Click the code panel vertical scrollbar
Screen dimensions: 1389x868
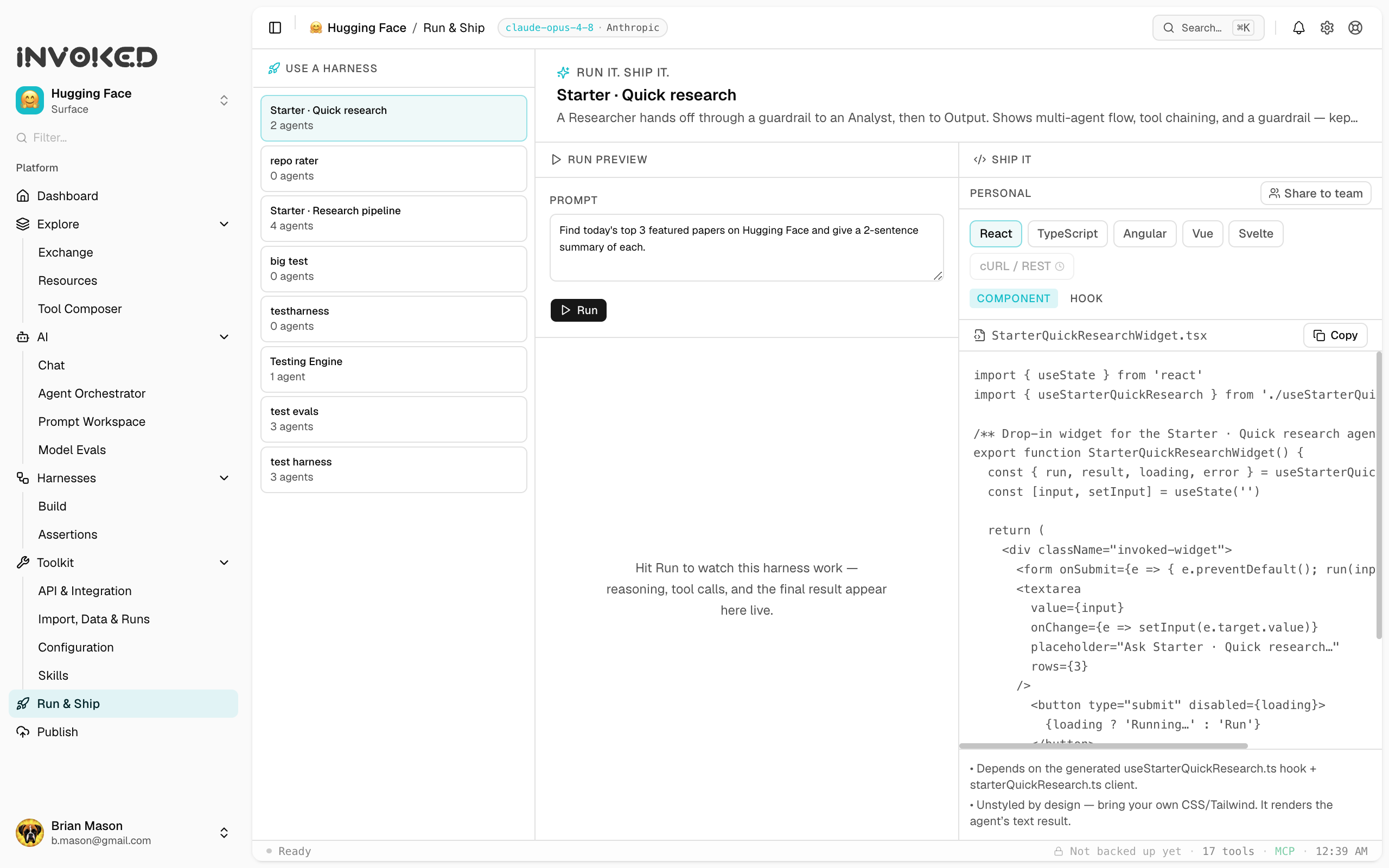tap(1379, 495)
